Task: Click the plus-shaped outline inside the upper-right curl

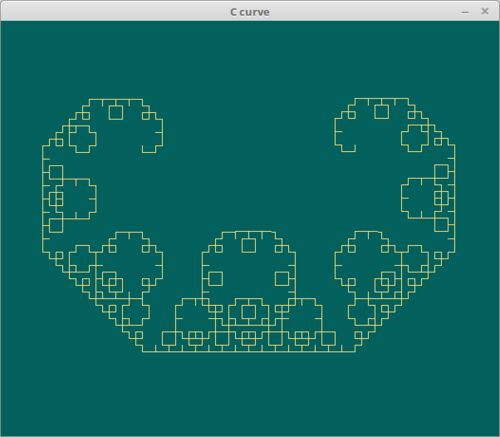Action: [415, 138]
